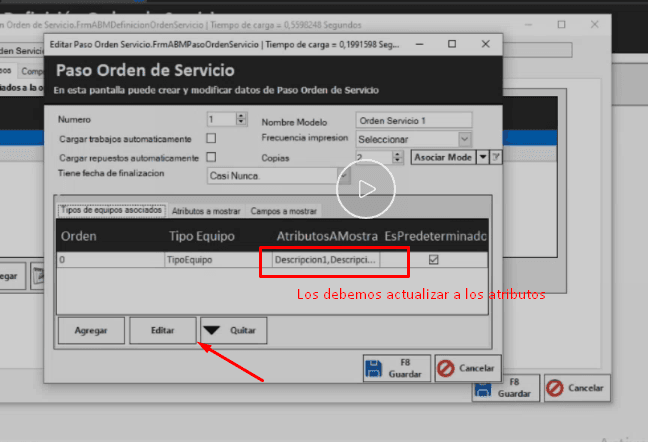Click Cancelar button in the front dialog
This screenshot has height=442, width=648.
tap(464, 368)
